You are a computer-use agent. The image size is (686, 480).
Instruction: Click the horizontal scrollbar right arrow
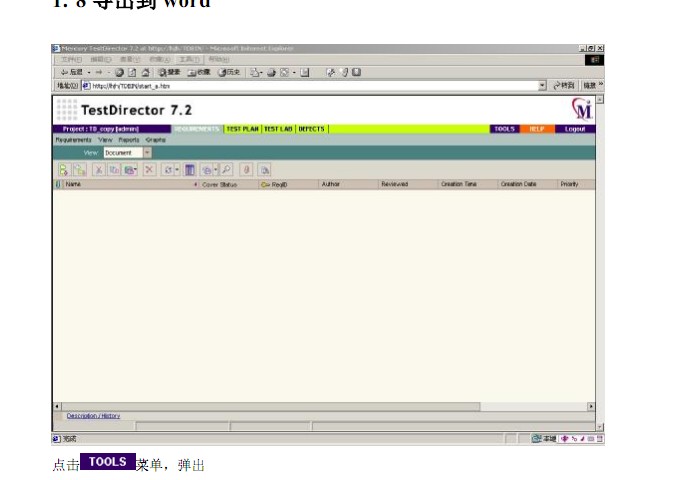pos(591,406)
